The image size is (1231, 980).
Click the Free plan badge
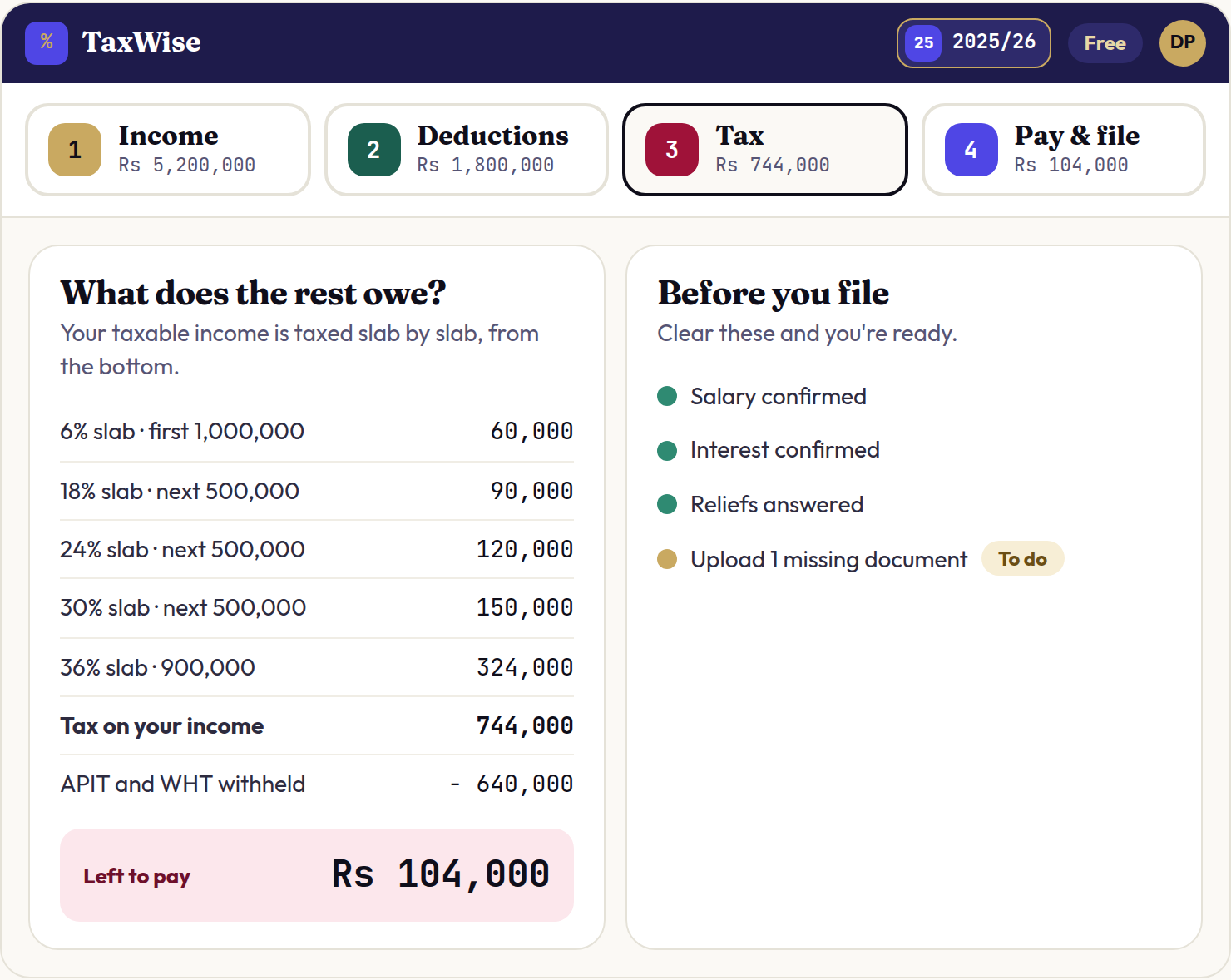tap(1105, 42)
